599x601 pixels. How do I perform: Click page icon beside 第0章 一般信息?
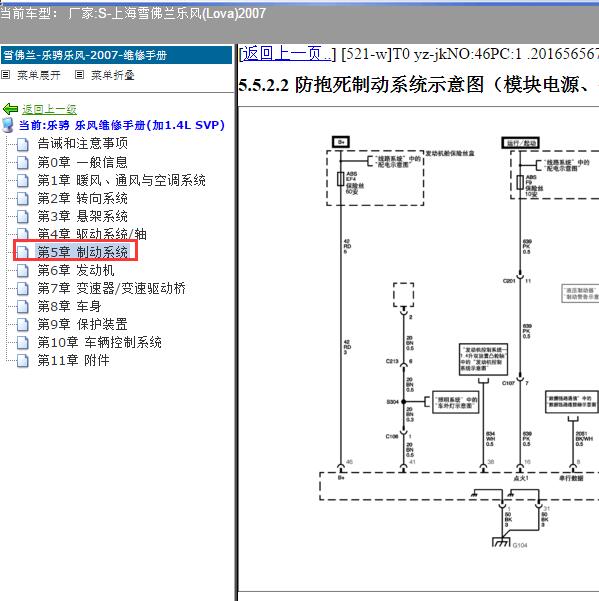[23, 163]
